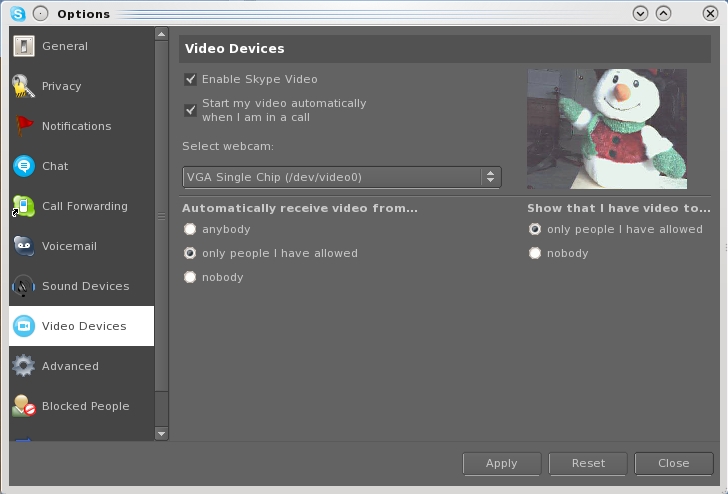Choose only people I have allowed under Show that I have video
728x494 pixels.
pos(535,229)
